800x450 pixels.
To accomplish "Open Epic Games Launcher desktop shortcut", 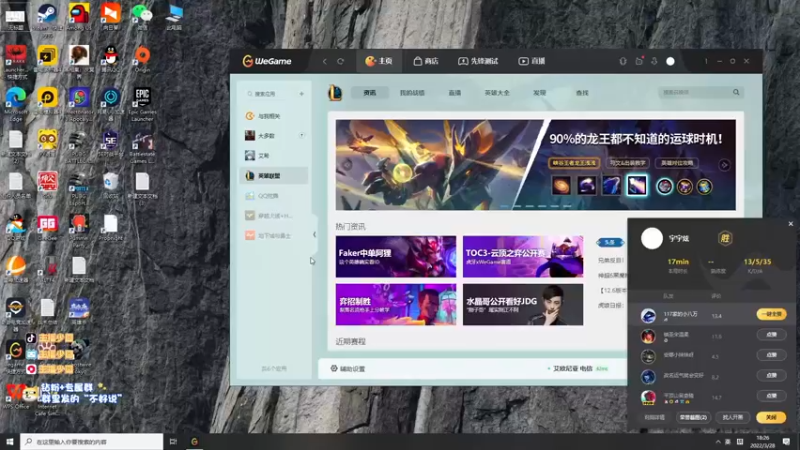I will (x=142, y=99).
